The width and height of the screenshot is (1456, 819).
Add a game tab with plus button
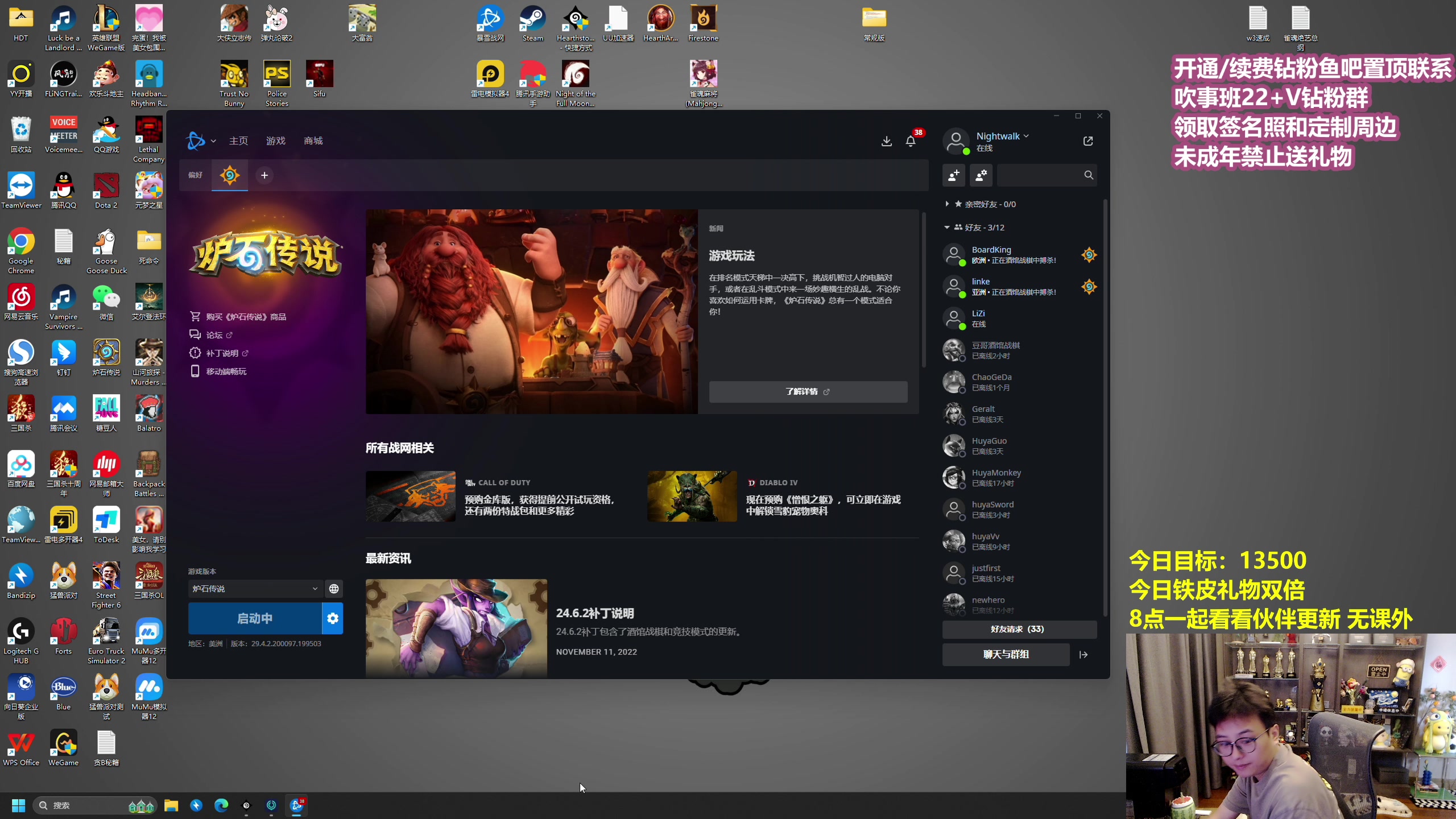pyautogui.click(x=264, y=175)
